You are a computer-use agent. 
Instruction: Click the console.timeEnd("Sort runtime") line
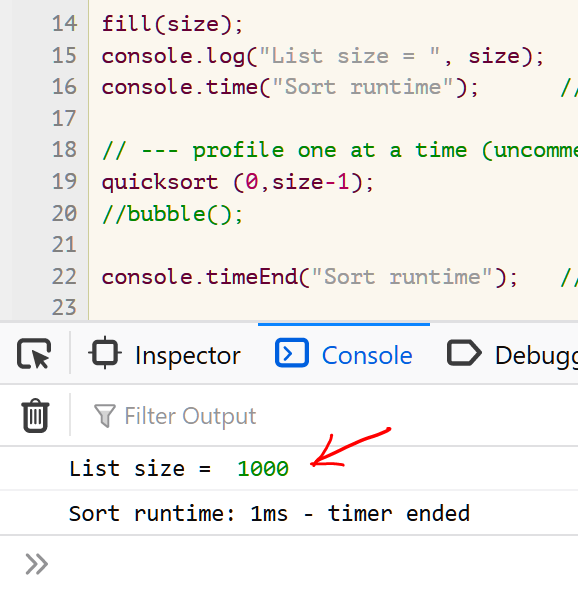(309, 277)
